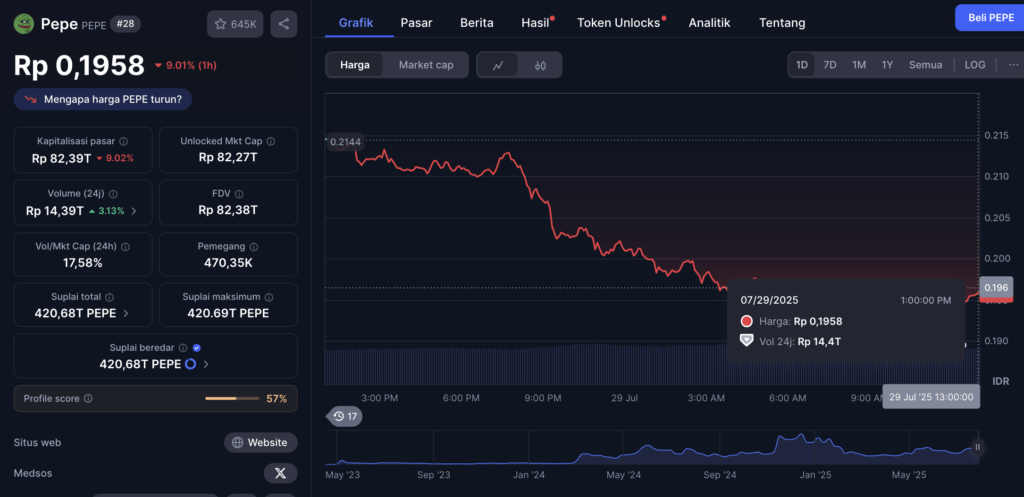Click the 57% profile score value
1024x497 pixels.
tap(276, 398)
